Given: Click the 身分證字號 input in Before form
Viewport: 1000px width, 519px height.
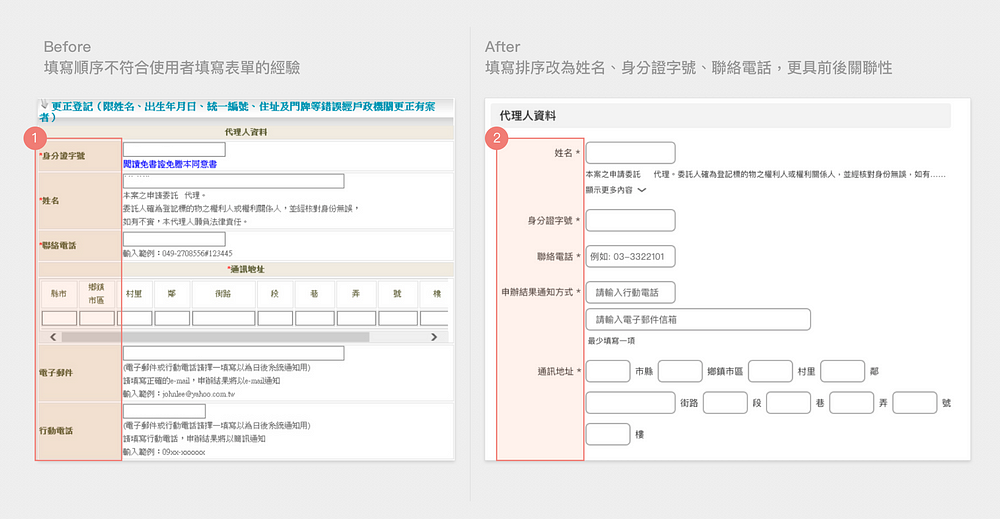Looking at the screenshot, I should [x=174, y=150].
